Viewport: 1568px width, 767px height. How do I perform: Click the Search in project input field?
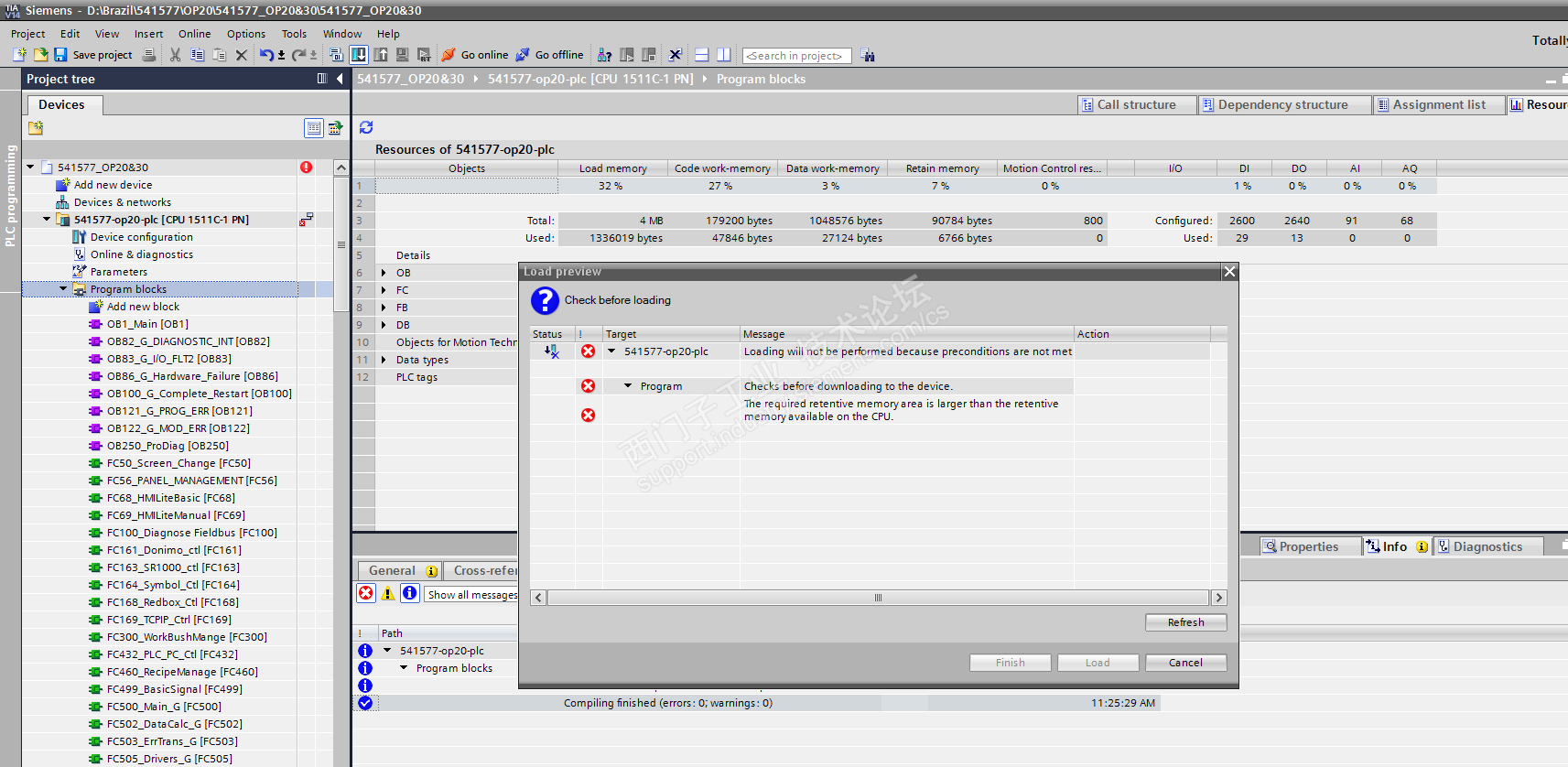click(x=796, y=56)
